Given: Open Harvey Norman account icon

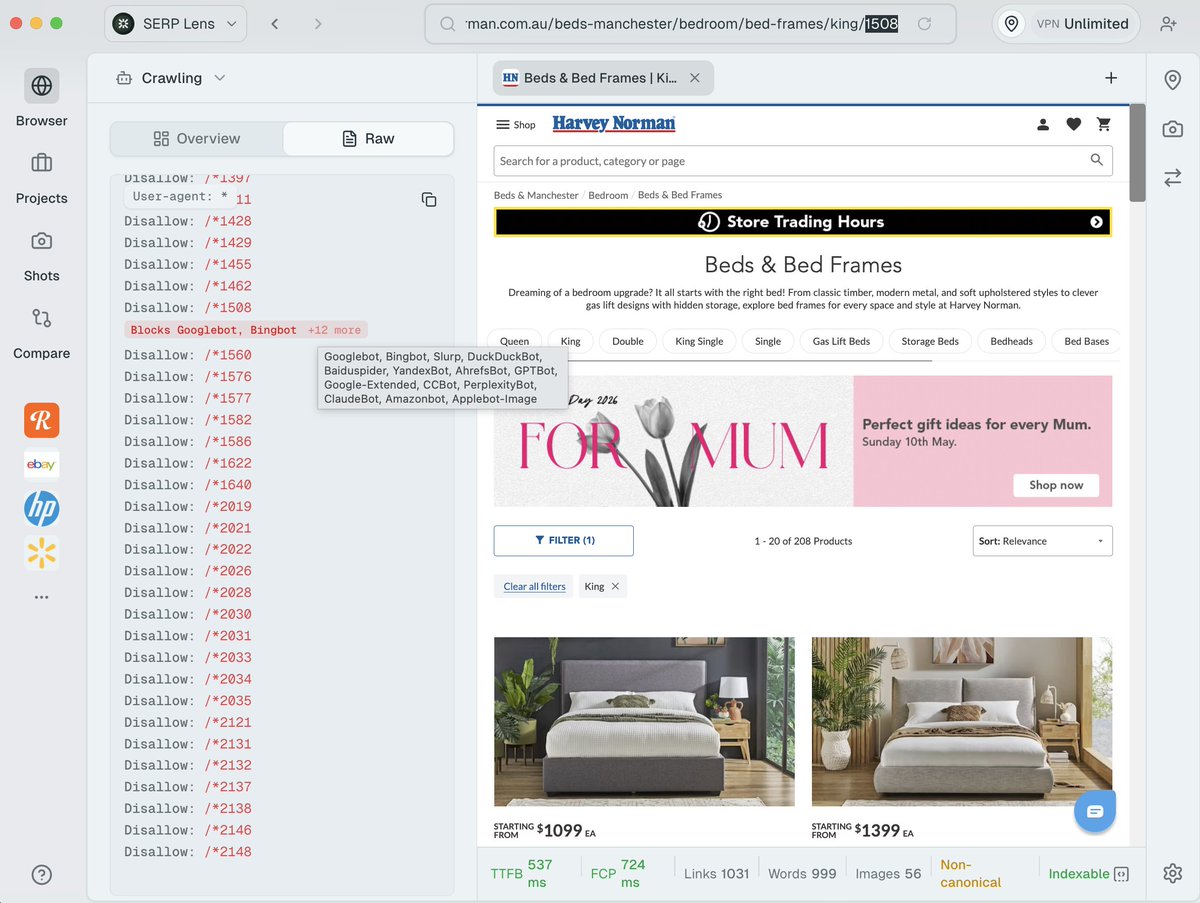Looking at the screenshot, I should coord(1043,124).
